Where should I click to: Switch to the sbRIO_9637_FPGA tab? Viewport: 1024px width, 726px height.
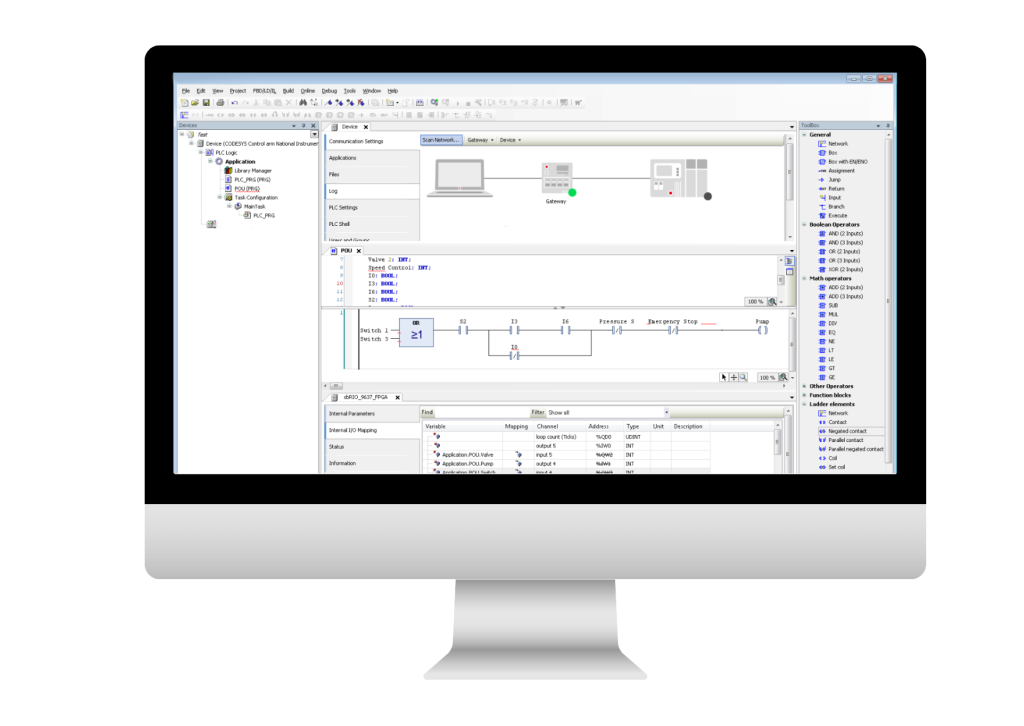click(366, 397)
